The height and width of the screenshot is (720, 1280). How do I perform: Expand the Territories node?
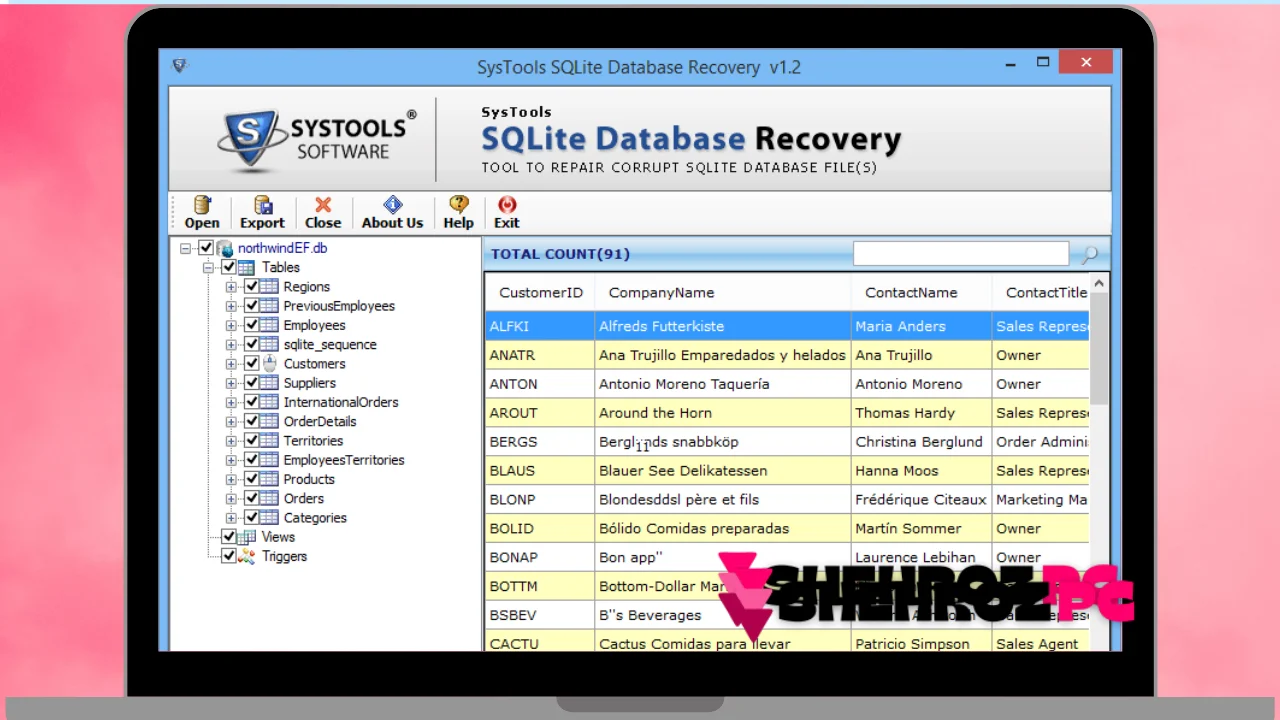pyautogui.click(x=231, y=441)
